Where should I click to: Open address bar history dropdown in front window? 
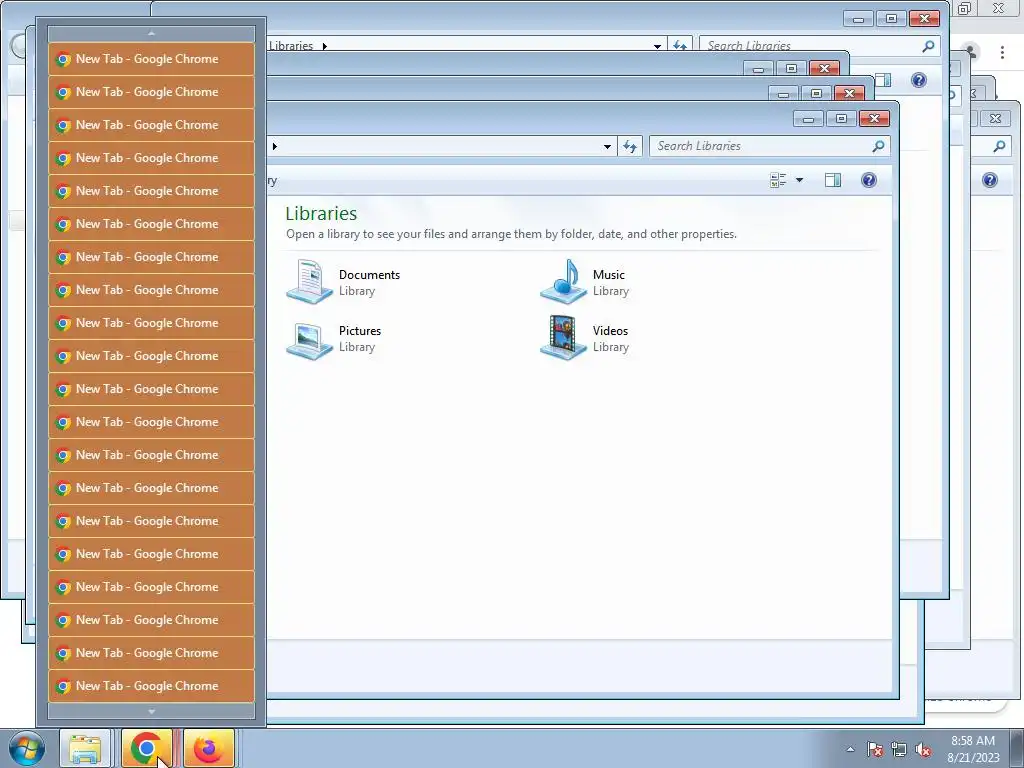coord(607,146)
